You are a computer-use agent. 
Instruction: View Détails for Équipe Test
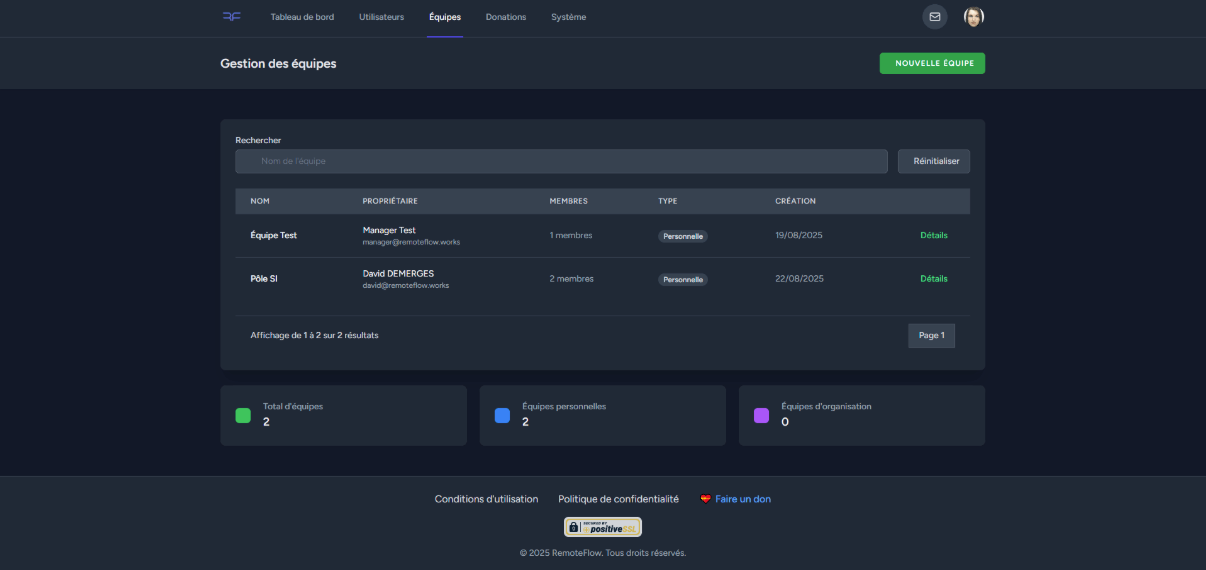tap(934, 236)
